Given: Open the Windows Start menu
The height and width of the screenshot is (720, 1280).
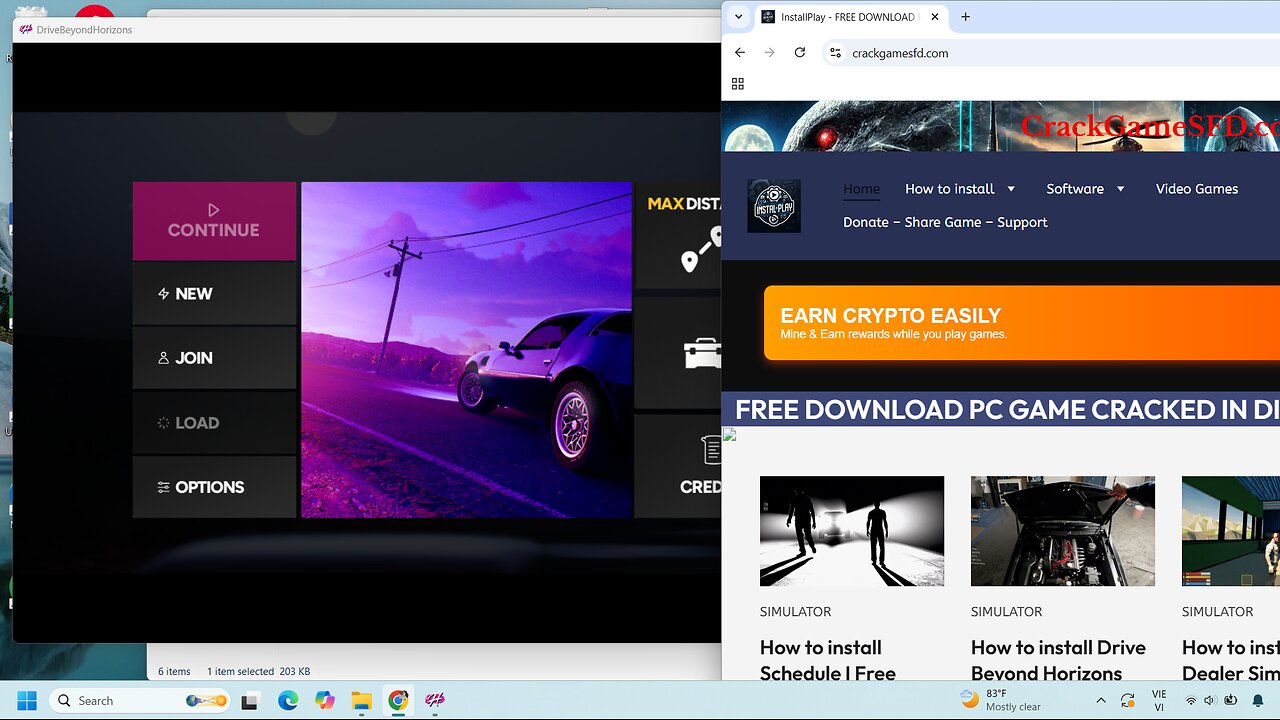Looking at the screenshot, I should 27,700.
